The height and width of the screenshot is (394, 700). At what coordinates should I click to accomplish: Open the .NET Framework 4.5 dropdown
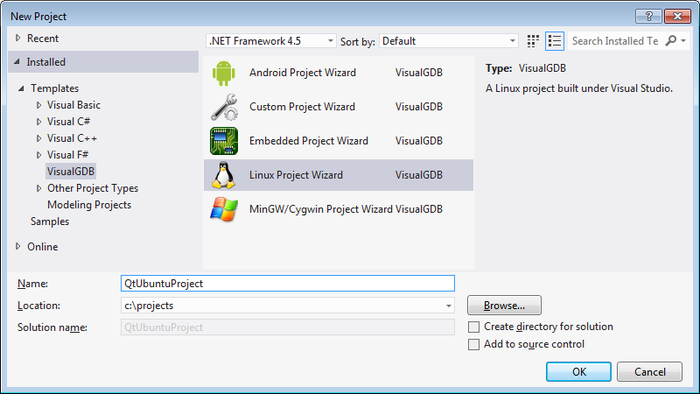[271, 41]
